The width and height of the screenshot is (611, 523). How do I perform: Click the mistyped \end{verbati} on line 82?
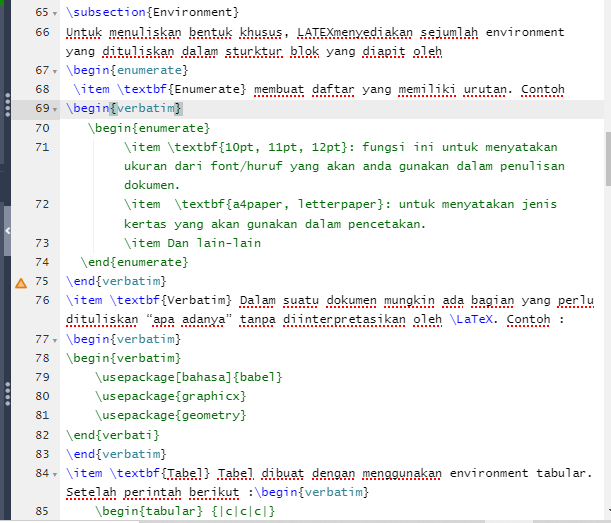point(113,435)
